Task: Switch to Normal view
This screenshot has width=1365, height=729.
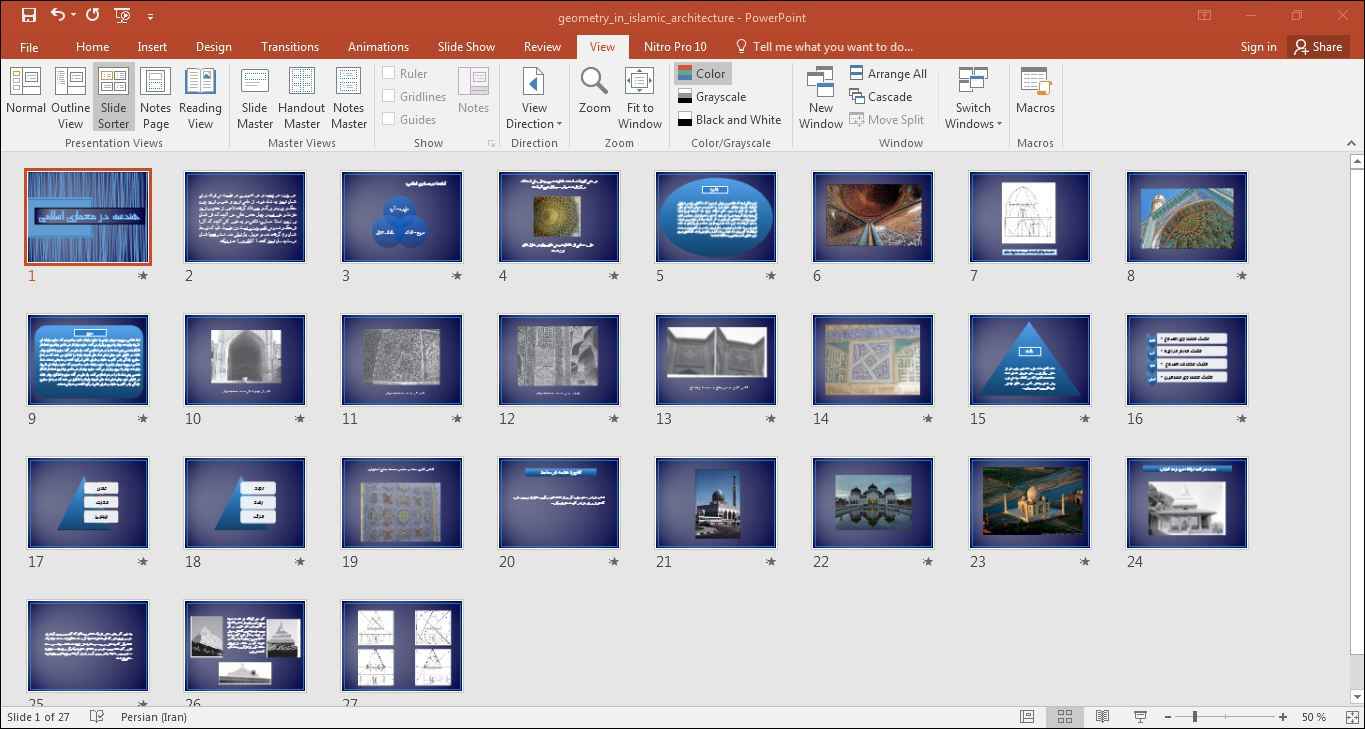Action: click(x=25, y=96)
